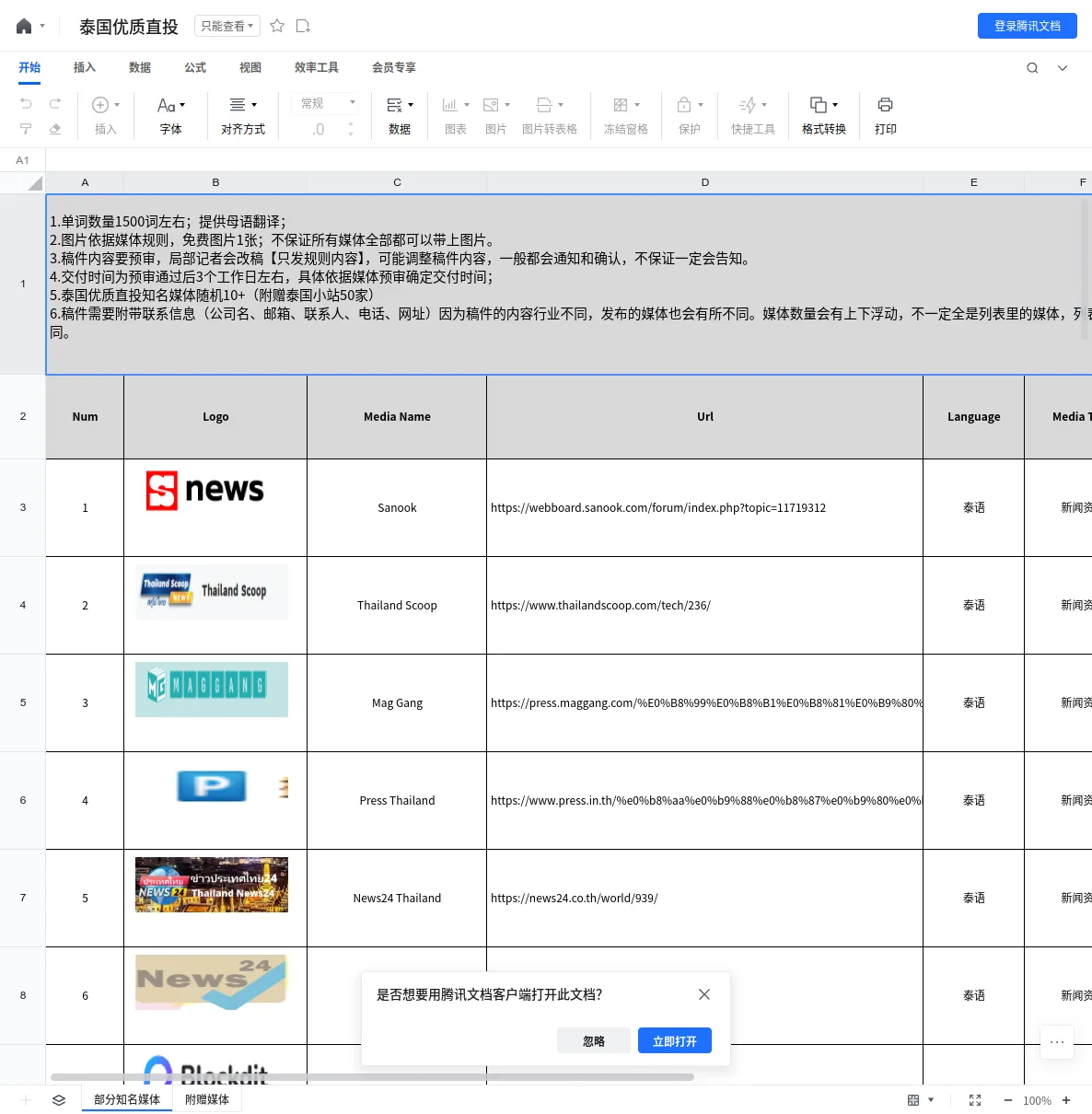Close the open-in-client dialog
Viewport: 1092px width, 1114px height.
point(704,994)
